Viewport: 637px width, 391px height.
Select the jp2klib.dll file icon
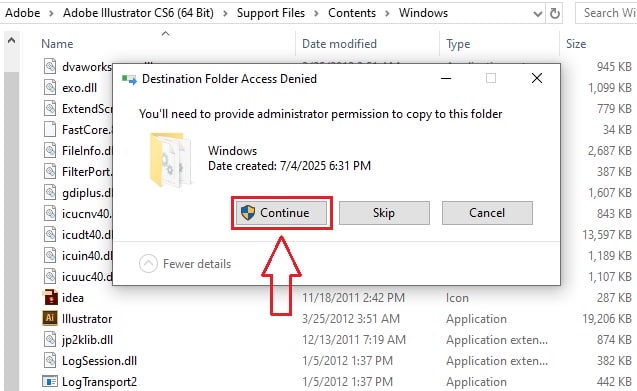coord(50,339)
